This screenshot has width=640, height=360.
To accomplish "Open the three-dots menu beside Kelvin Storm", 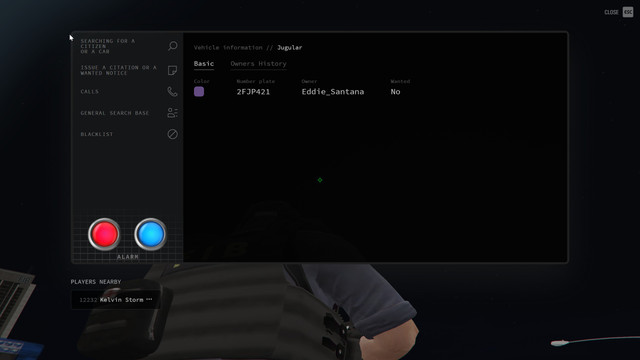I will click(149, 299).
